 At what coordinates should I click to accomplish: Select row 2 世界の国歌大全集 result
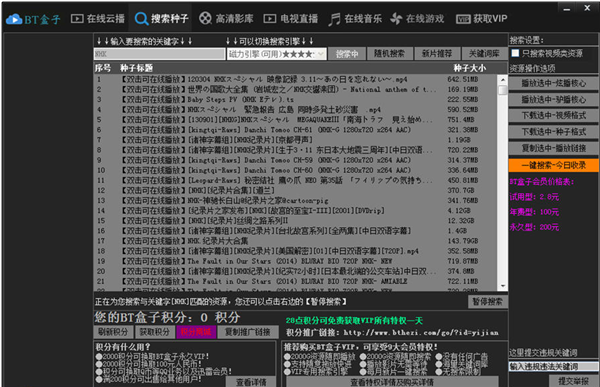(295, 89)
